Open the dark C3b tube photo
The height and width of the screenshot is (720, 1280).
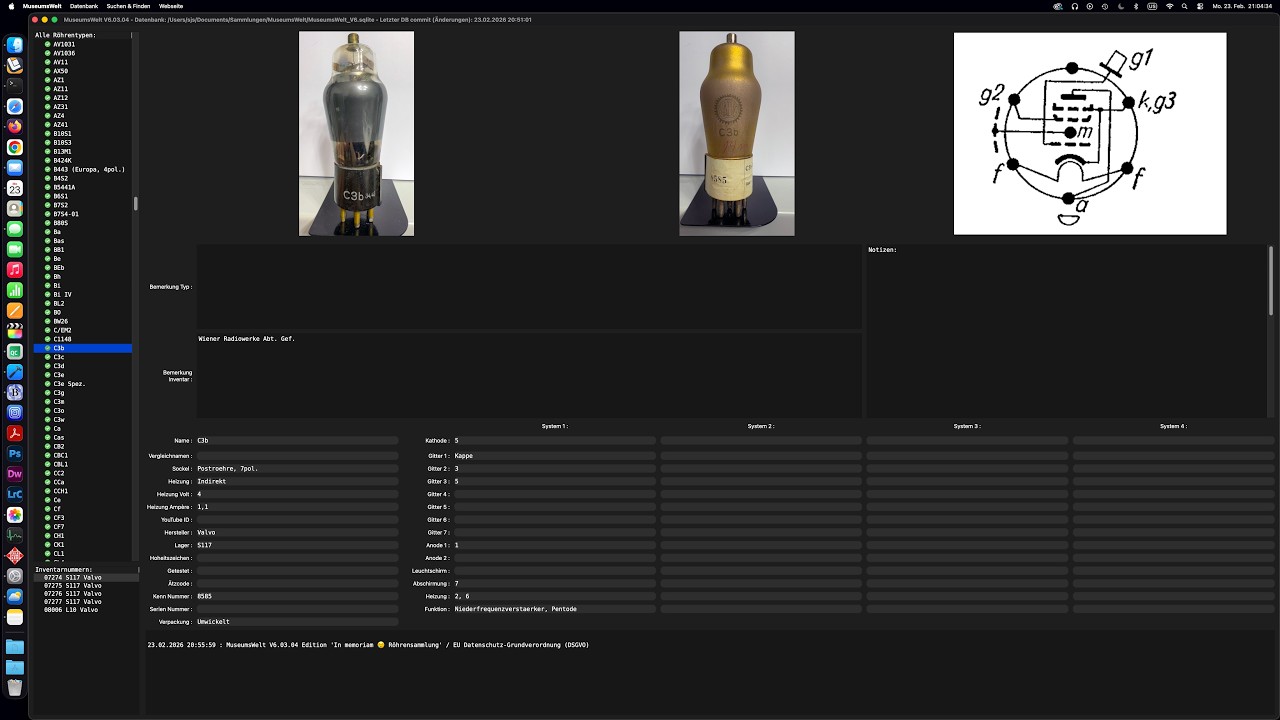click(356, 134)
